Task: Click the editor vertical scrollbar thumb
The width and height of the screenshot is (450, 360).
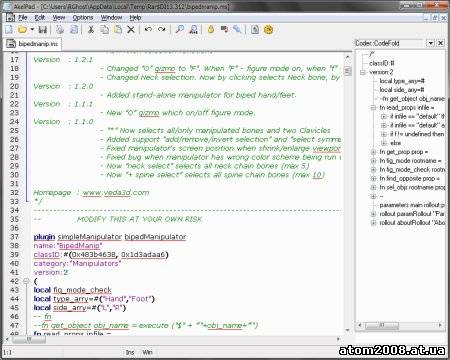Action: pos(347,71)
